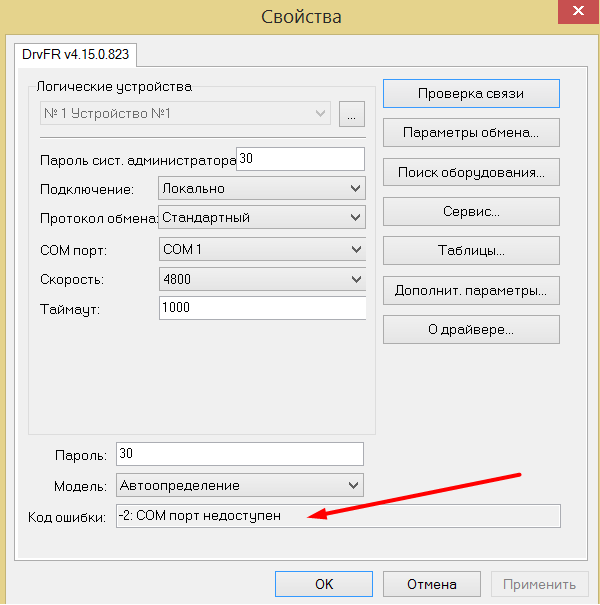Close the Свойства window
Image resolution: width=600 pixels, height=605 pixels.
[x=578, y=11]
